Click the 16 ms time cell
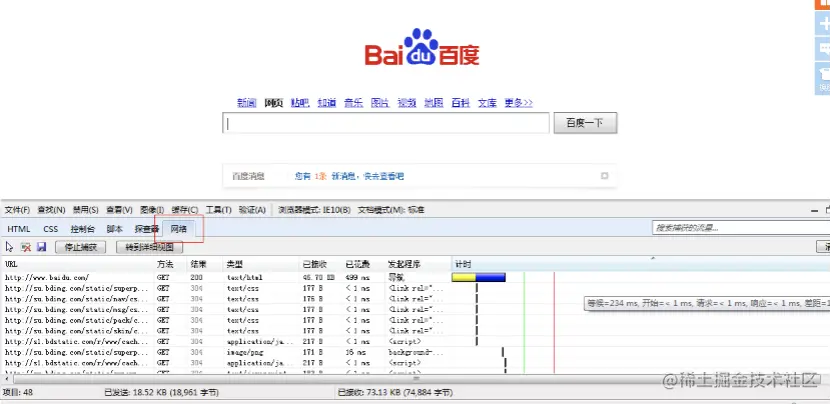The width and height of the screenshot is (832, 404). click(356, 352)
